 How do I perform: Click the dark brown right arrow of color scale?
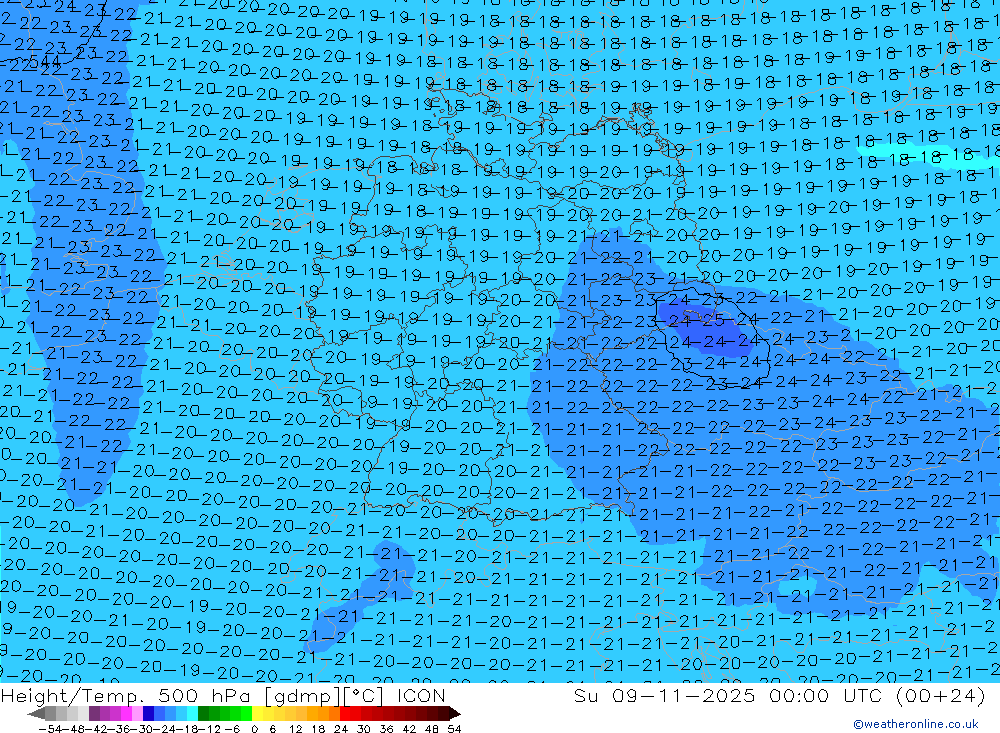pos(455,713)
